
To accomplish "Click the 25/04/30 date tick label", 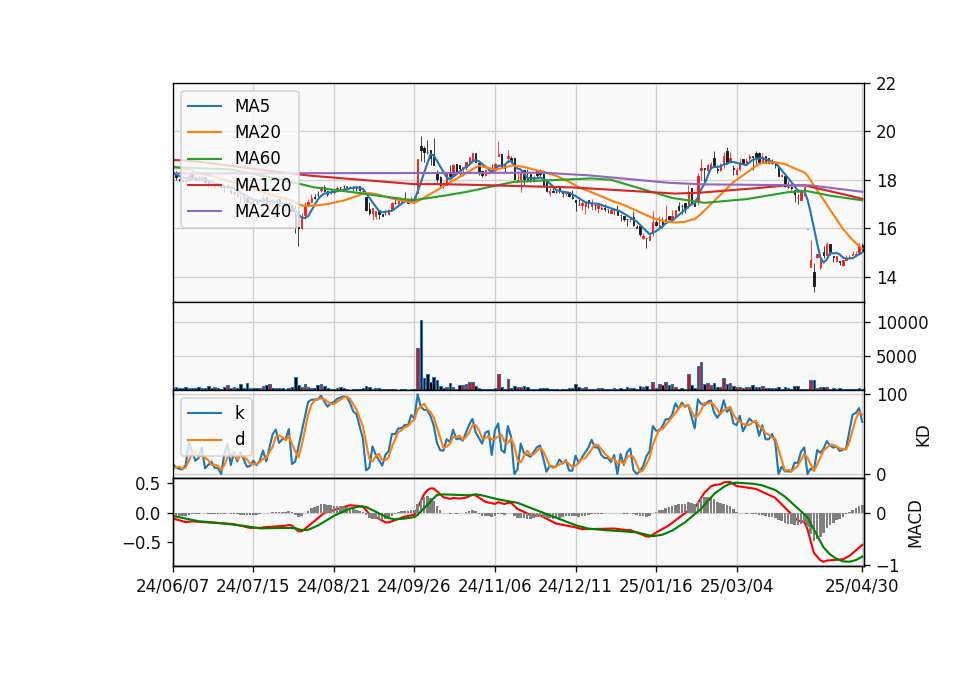I will pyautogui.click(x=862, y=586).
